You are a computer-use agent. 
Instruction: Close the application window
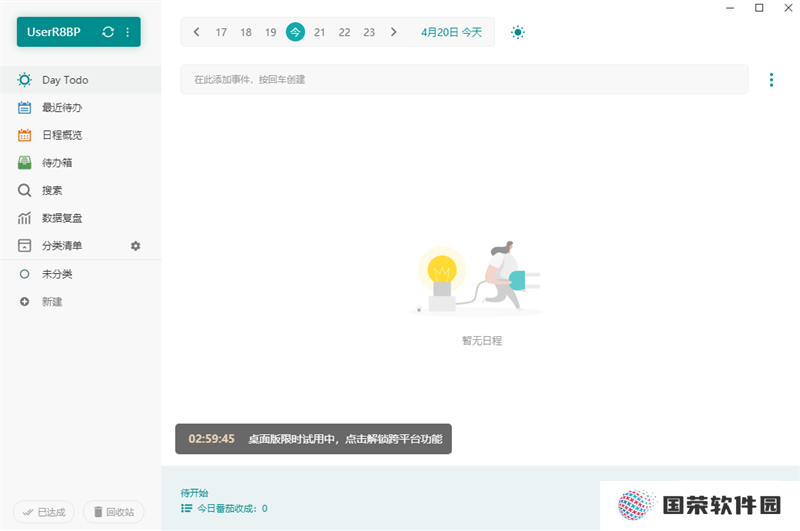click(x=788, y=8)
